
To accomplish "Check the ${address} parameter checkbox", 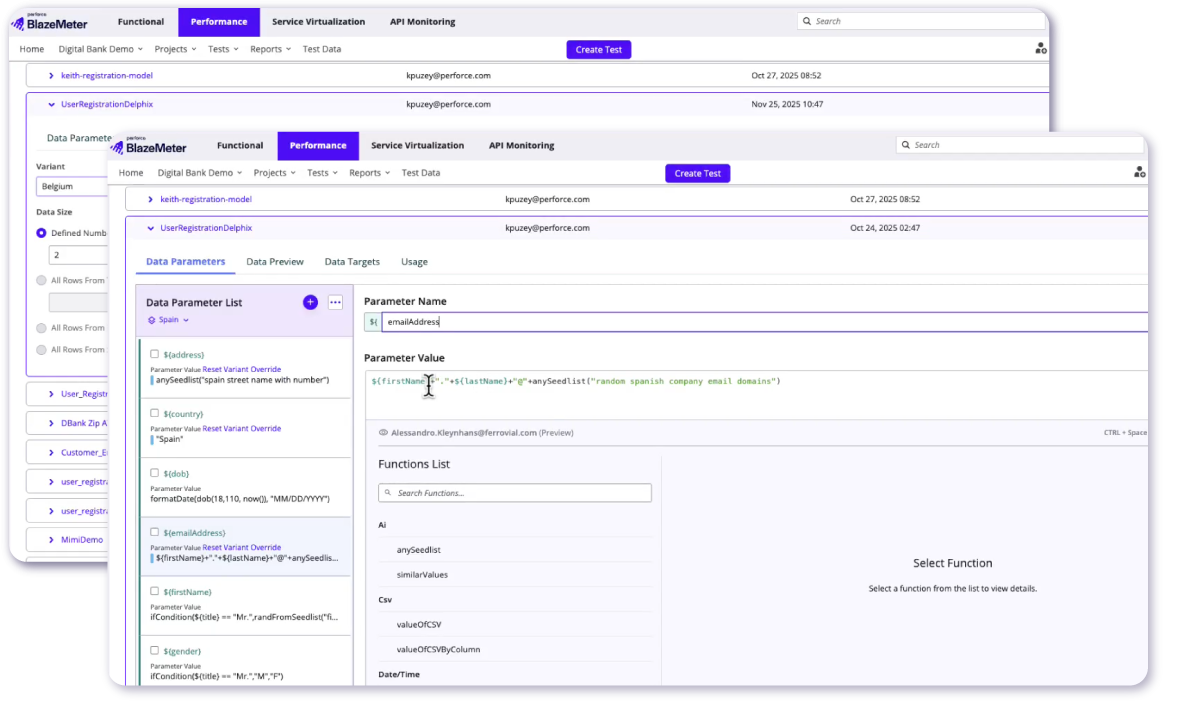I will pos(154,353).
